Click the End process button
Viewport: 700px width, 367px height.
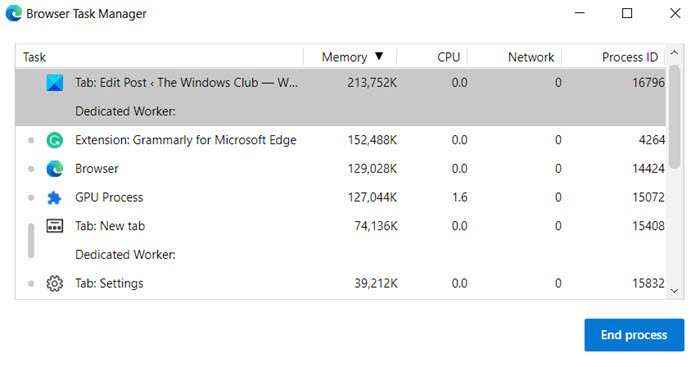point(634,335)
